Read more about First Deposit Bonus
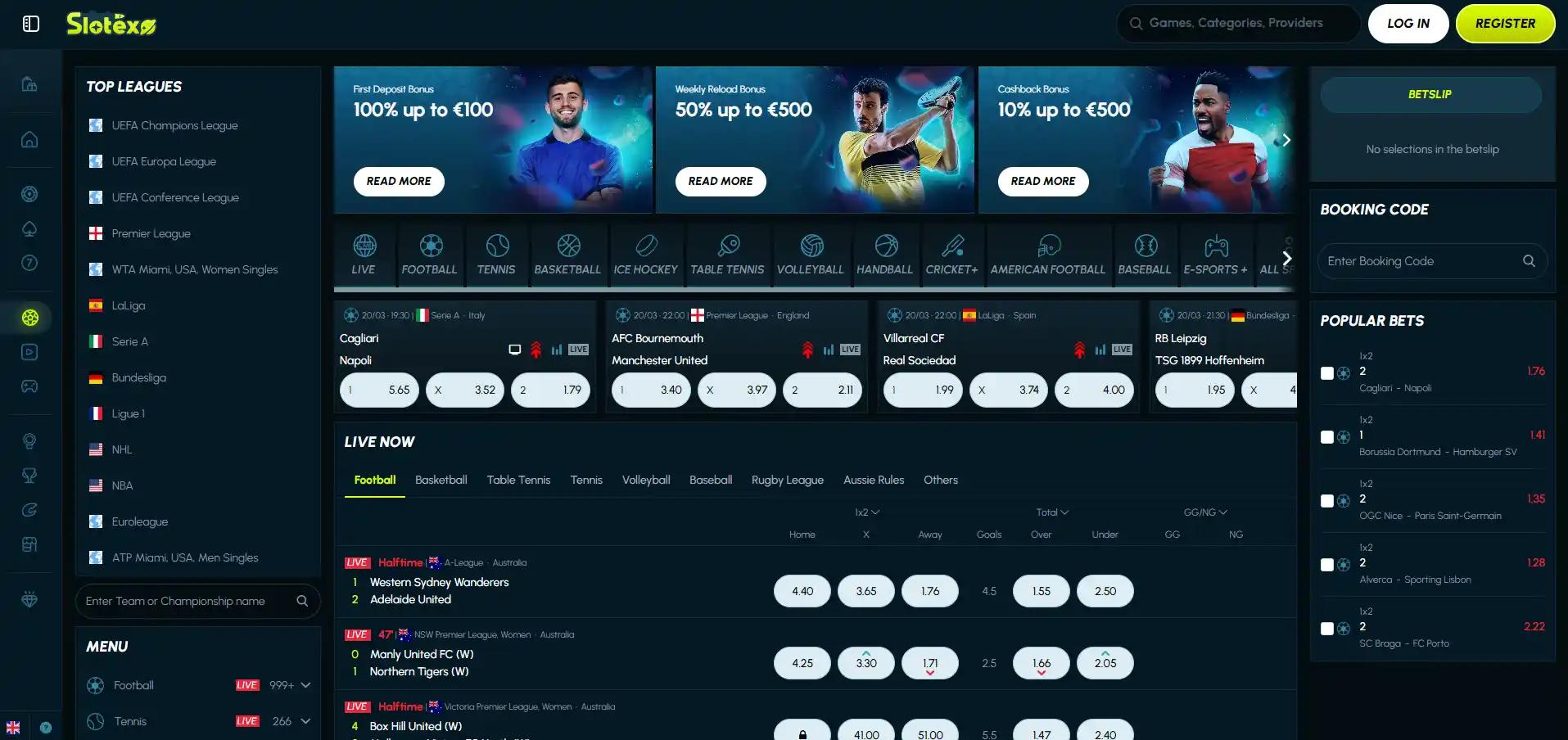This screenshot has height=740, width=1568. (x=399, y=181)
